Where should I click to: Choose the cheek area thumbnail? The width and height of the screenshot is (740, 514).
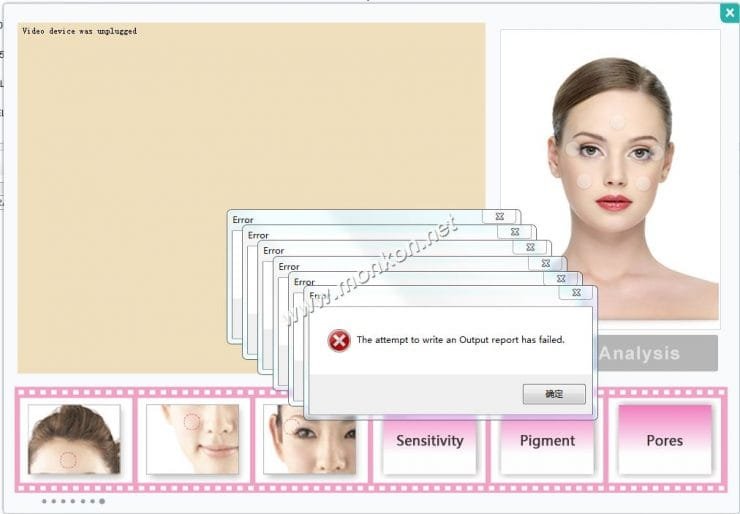192,439
